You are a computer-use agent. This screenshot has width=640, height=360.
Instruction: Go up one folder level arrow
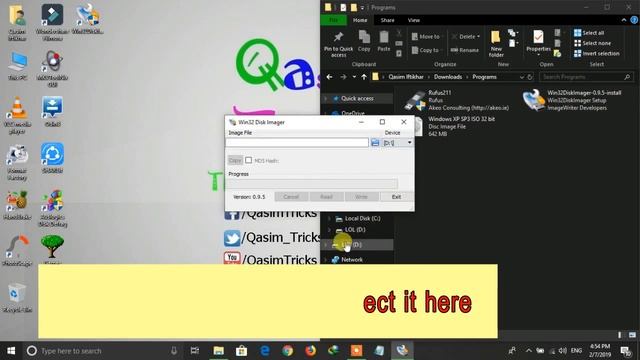[x=364, y=77]
